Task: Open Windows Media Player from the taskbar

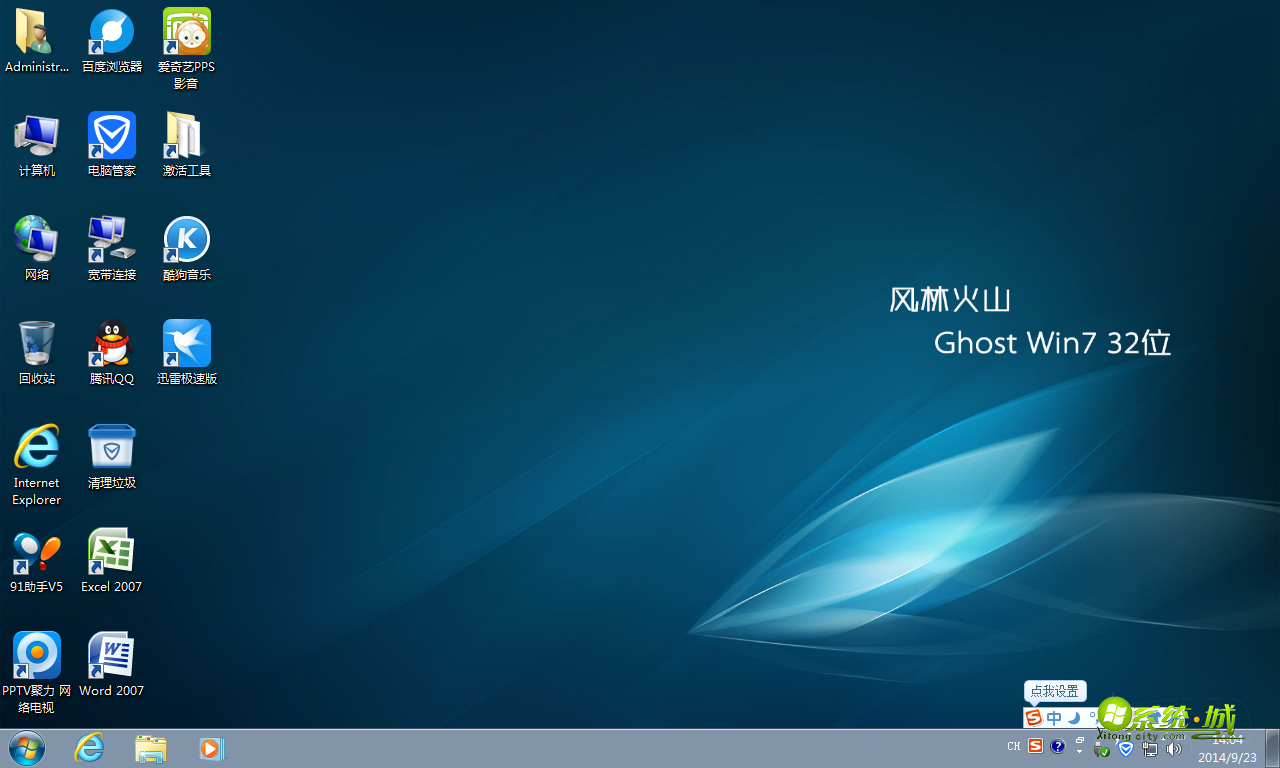Action: tap(211, 747)
